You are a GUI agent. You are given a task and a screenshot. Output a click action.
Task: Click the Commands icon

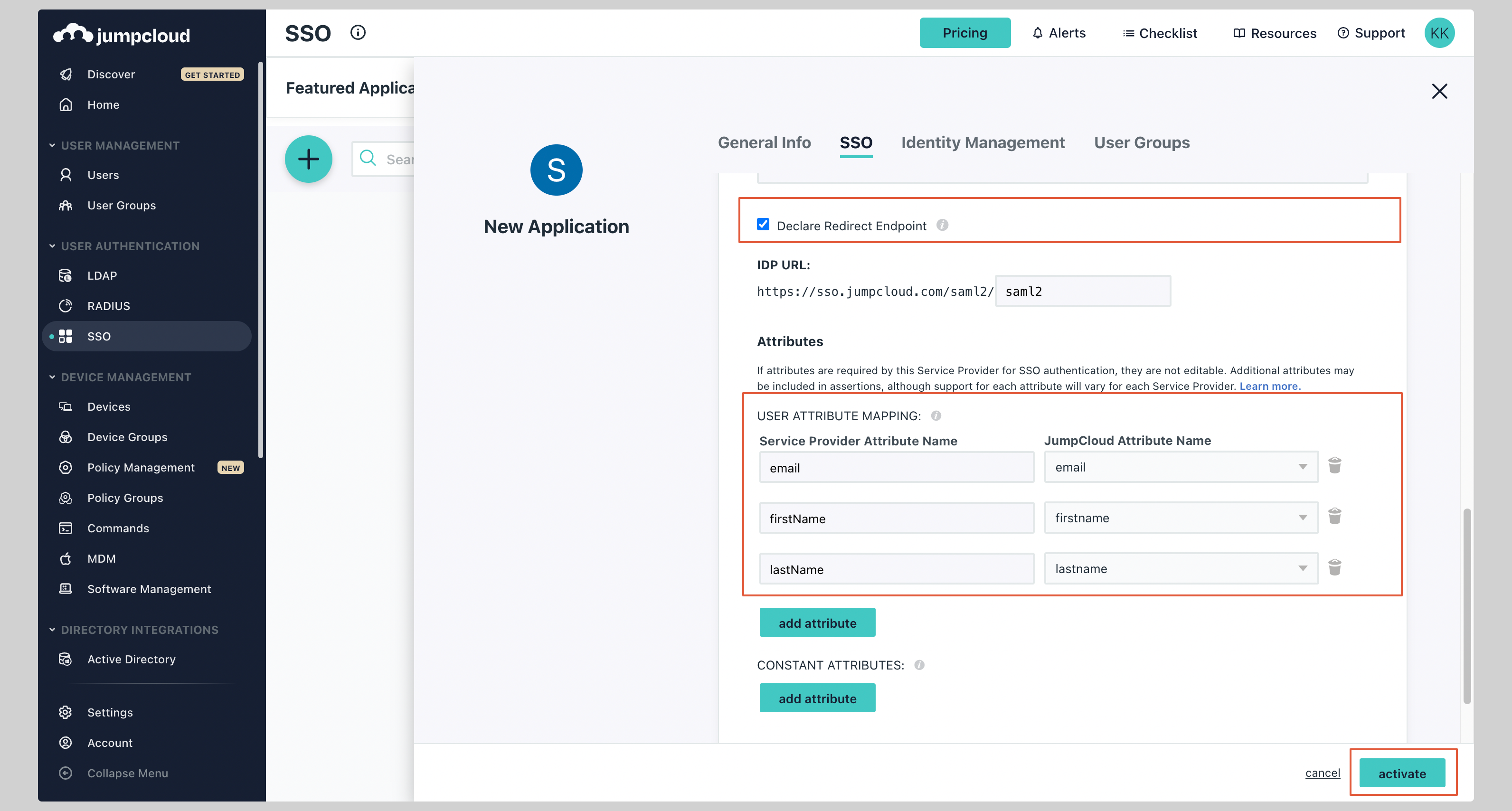(66, 528)
